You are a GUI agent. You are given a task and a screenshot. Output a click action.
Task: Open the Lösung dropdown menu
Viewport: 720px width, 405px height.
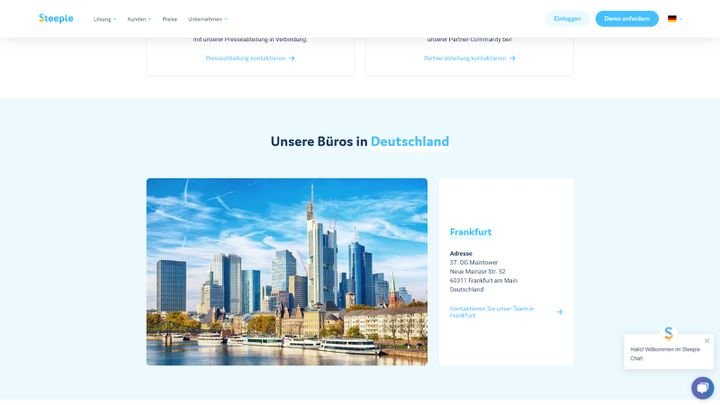click(x=105, y=19)
